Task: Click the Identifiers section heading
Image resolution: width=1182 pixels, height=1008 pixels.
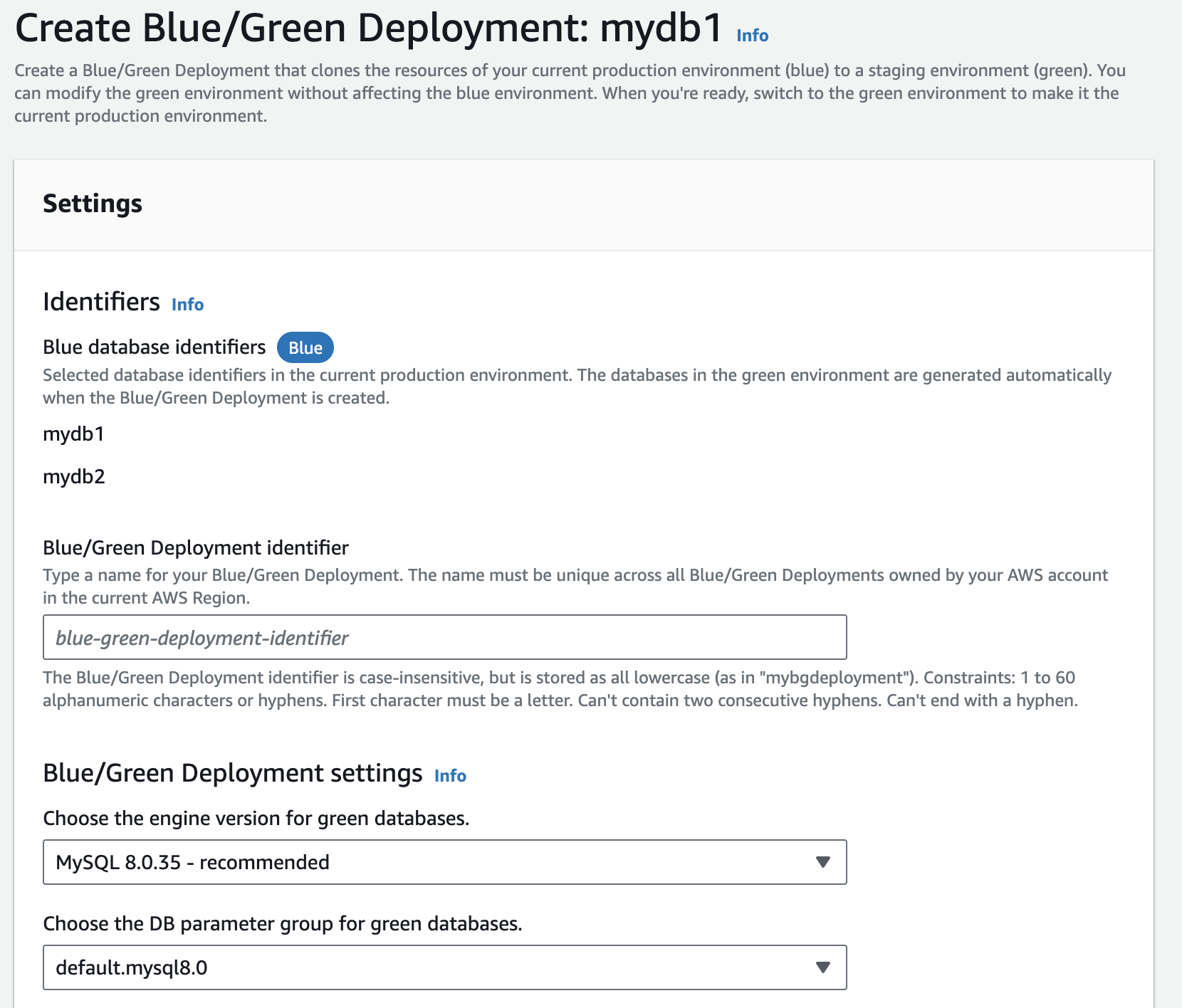Action: [x=101, y=302]
